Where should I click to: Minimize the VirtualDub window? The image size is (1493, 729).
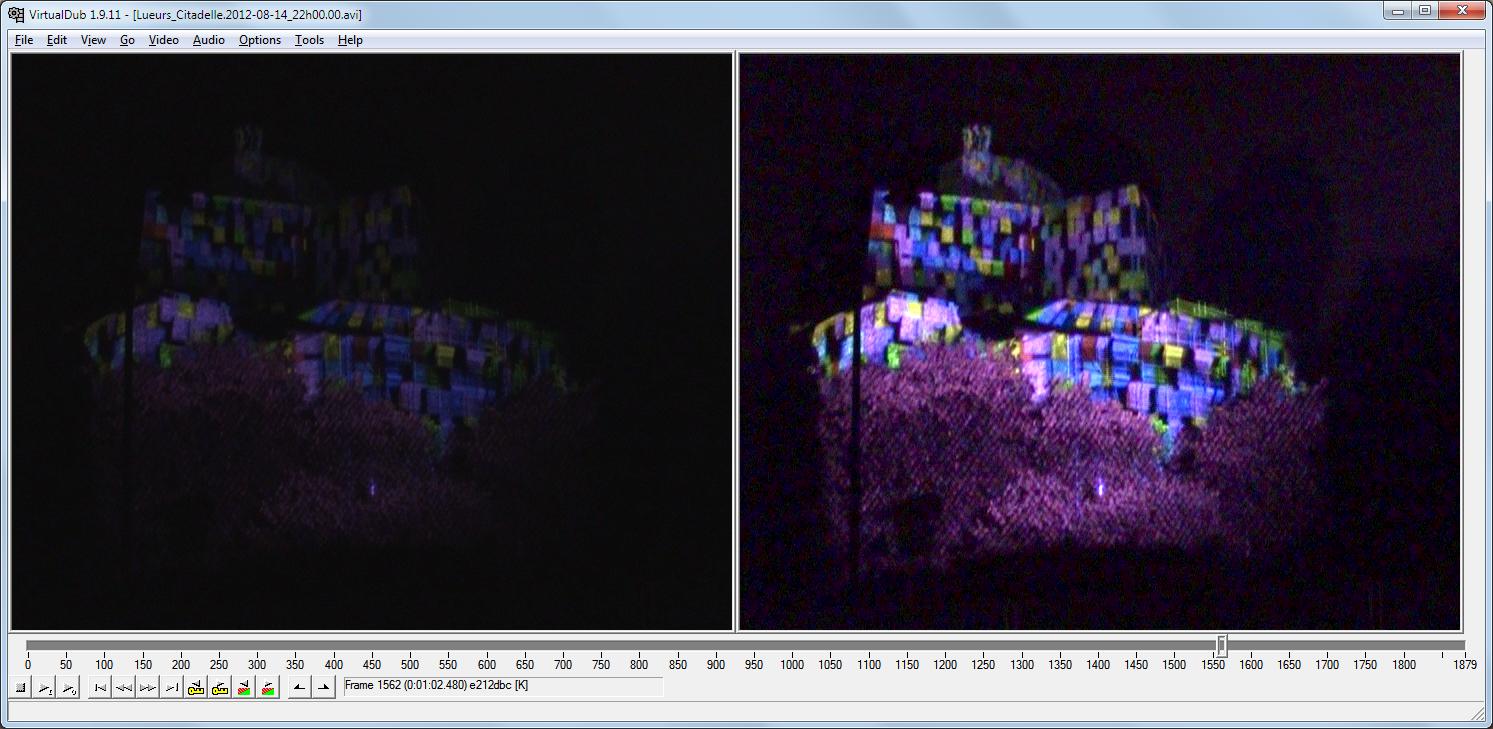pos(1395,10)
